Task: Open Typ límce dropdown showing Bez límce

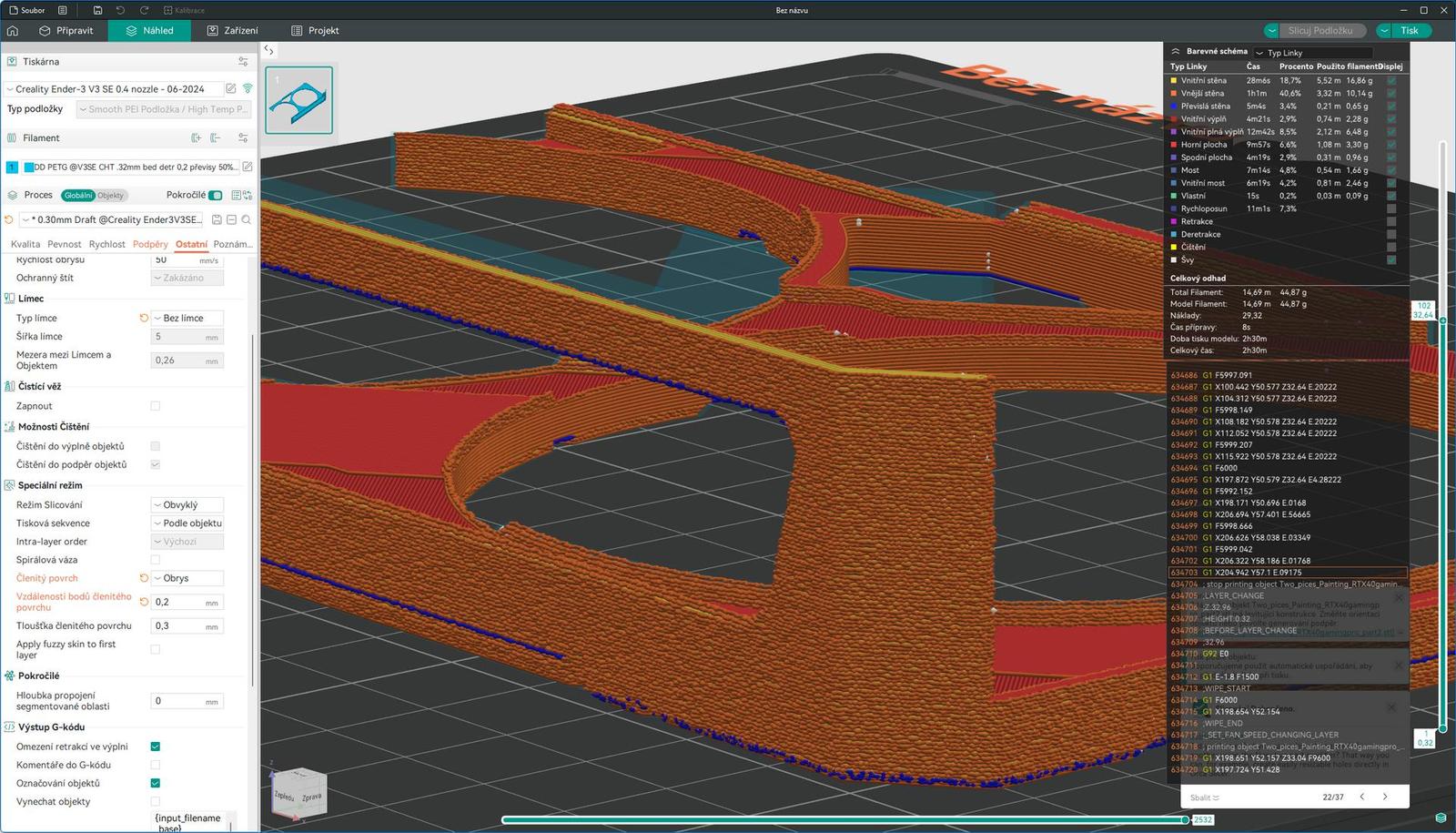Action: (187, 318)
